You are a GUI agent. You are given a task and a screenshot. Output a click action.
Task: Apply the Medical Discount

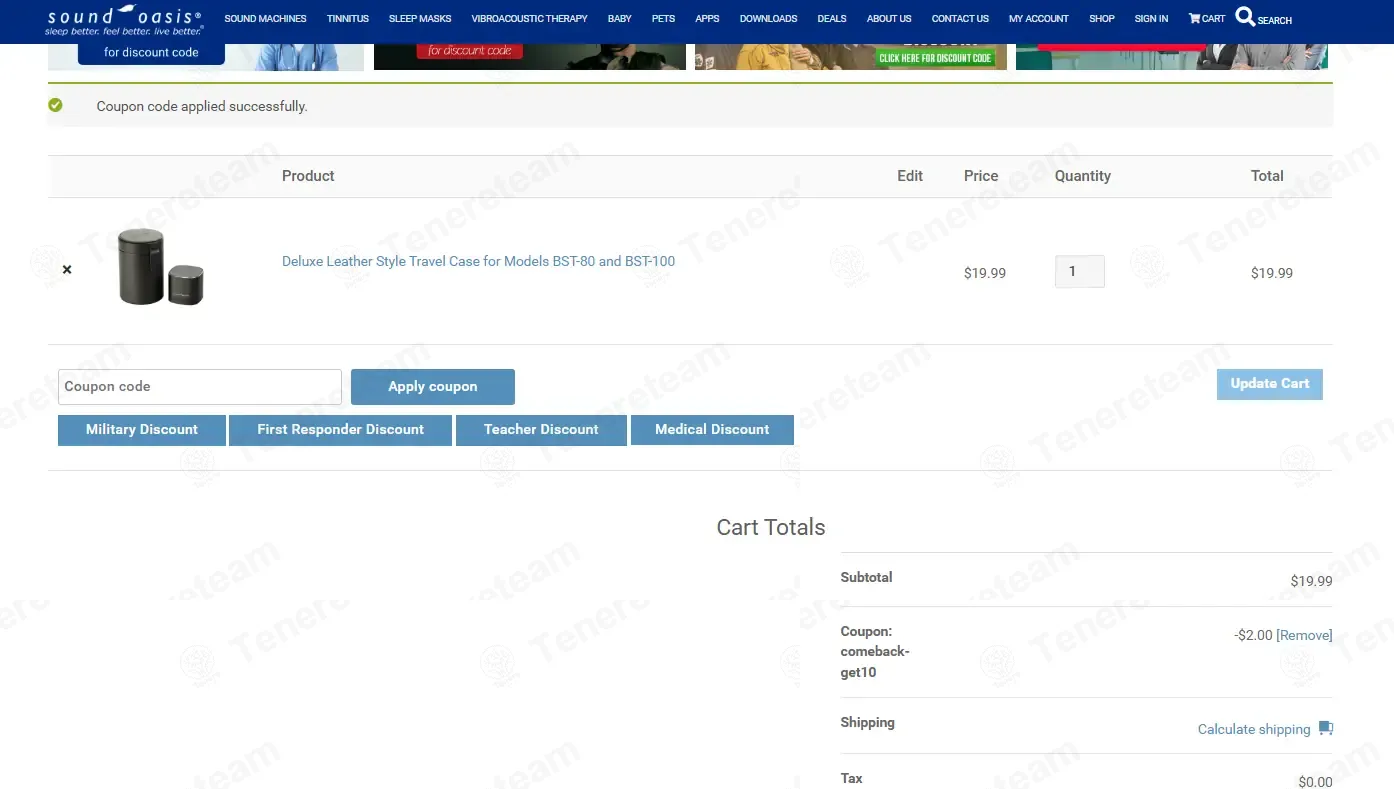(x=712, y=430)
